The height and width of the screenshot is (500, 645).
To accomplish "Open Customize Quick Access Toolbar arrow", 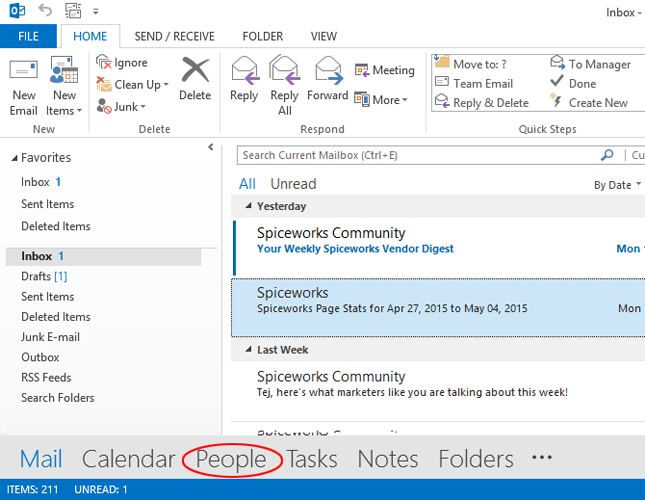I will 95,12.
